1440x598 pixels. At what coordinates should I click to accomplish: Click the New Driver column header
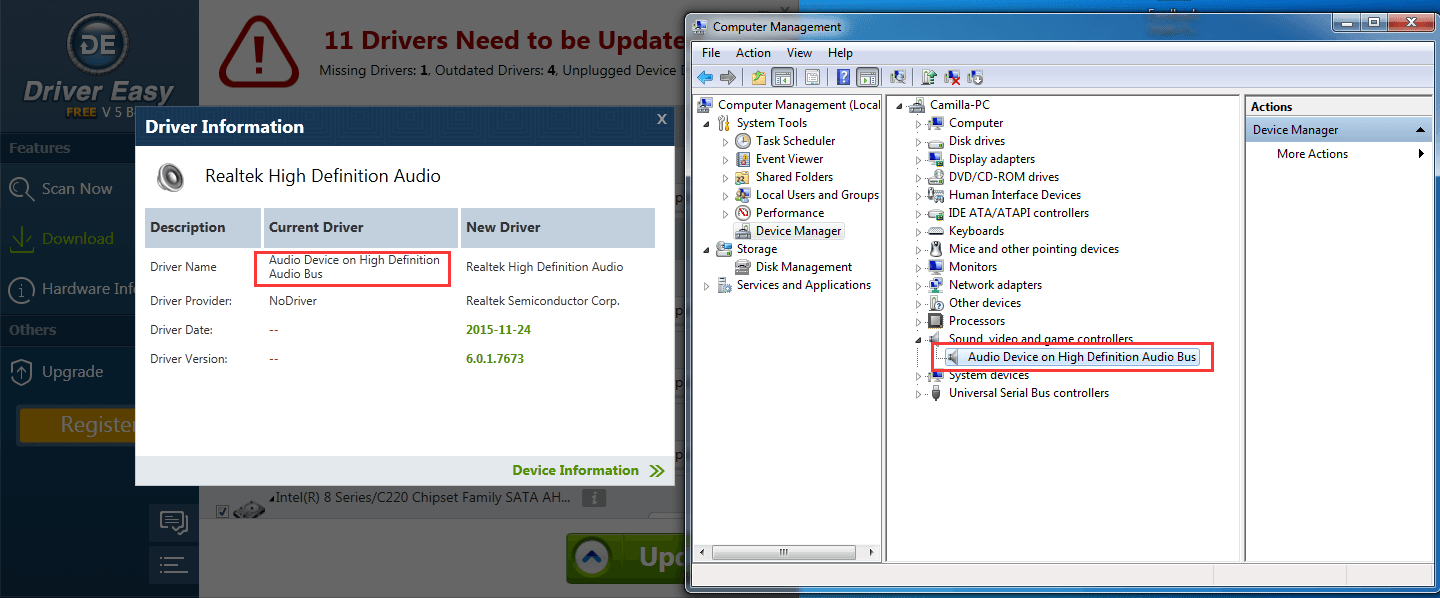click(557, 228)
